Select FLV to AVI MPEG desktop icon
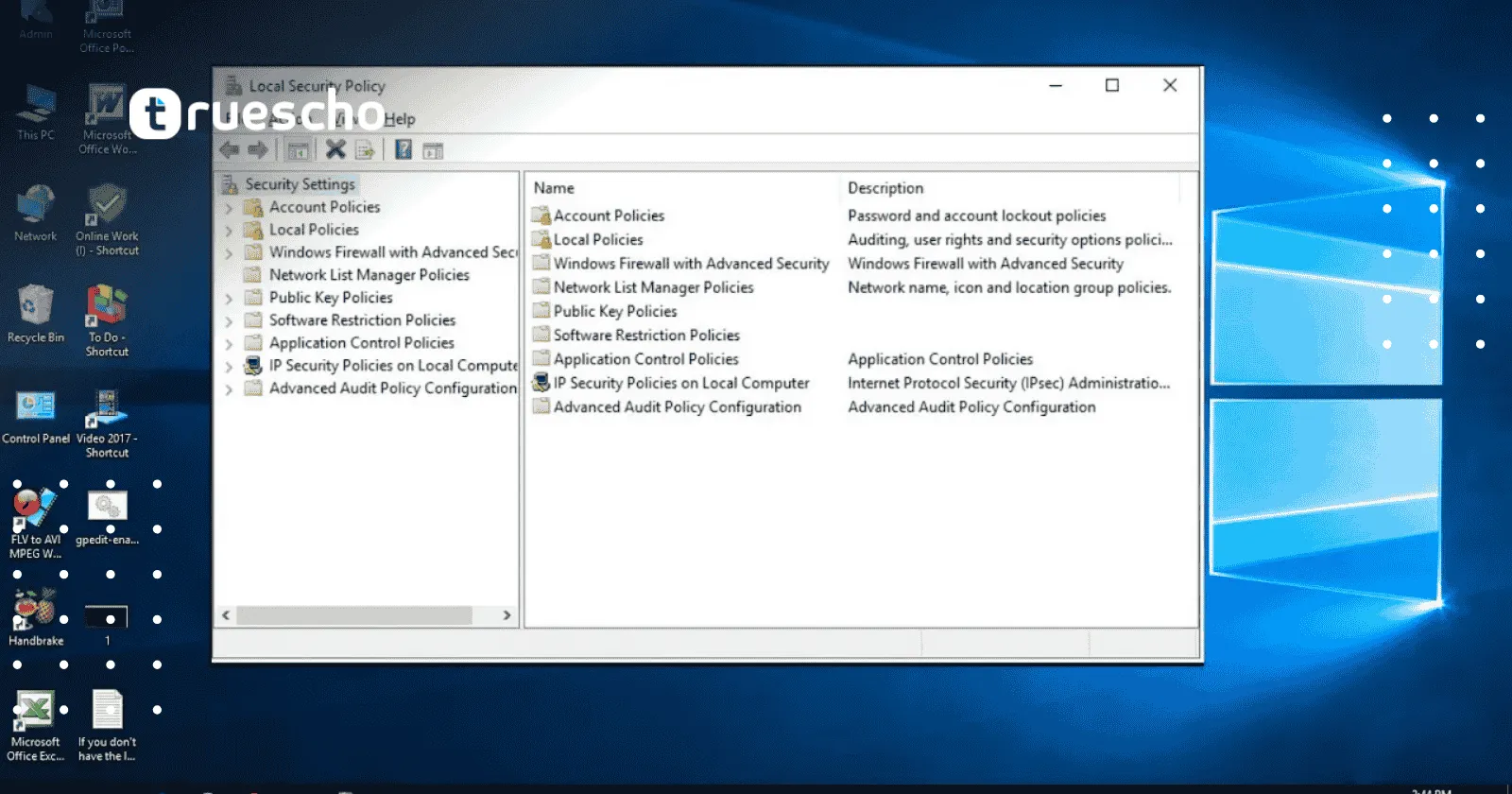 click(36, 525)
